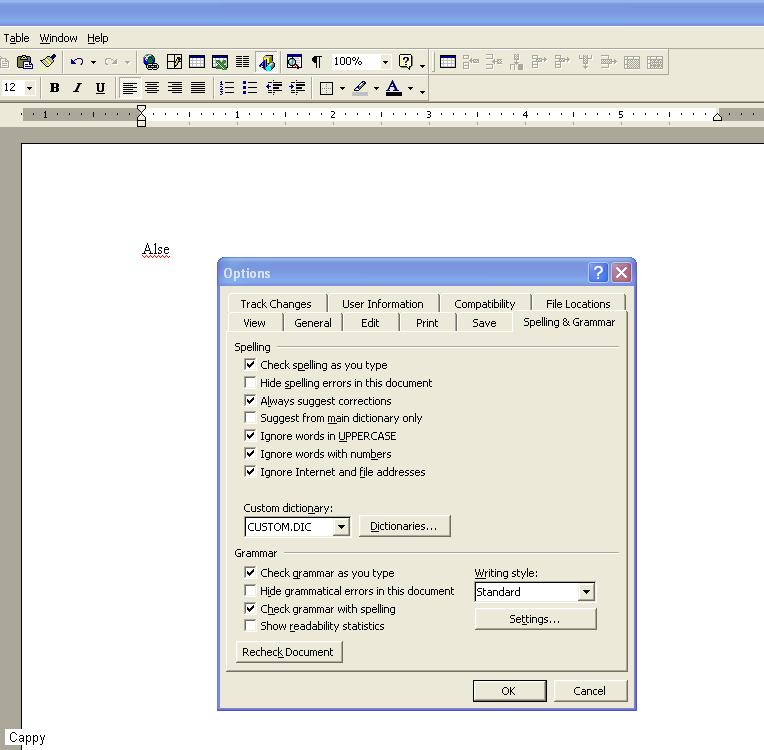
Task: Insert a Microsoft Excel Worksheet
Action: click(220, 62)
